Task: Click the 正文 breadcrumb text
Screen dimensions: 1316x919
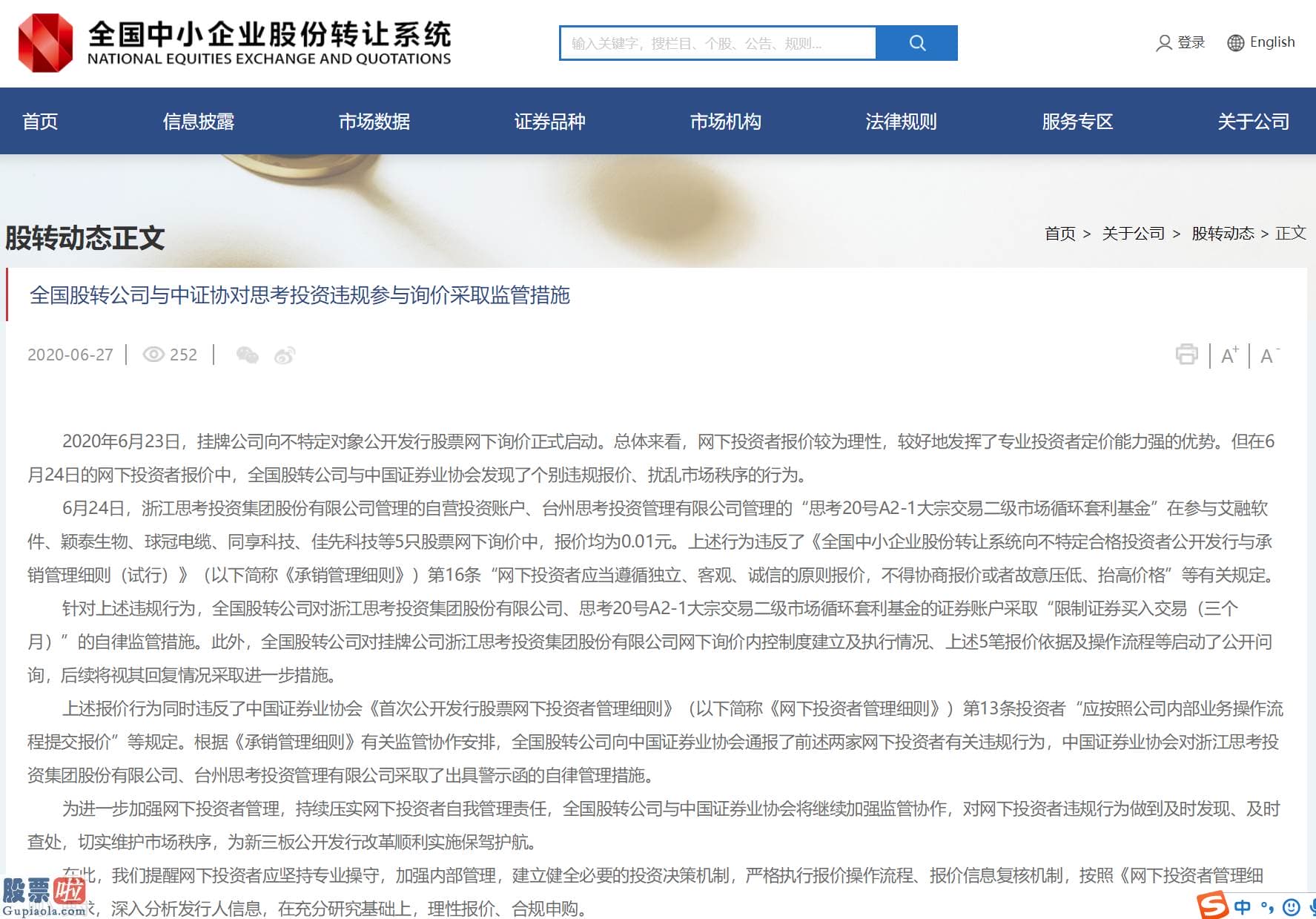Action: pos(1291,234)
